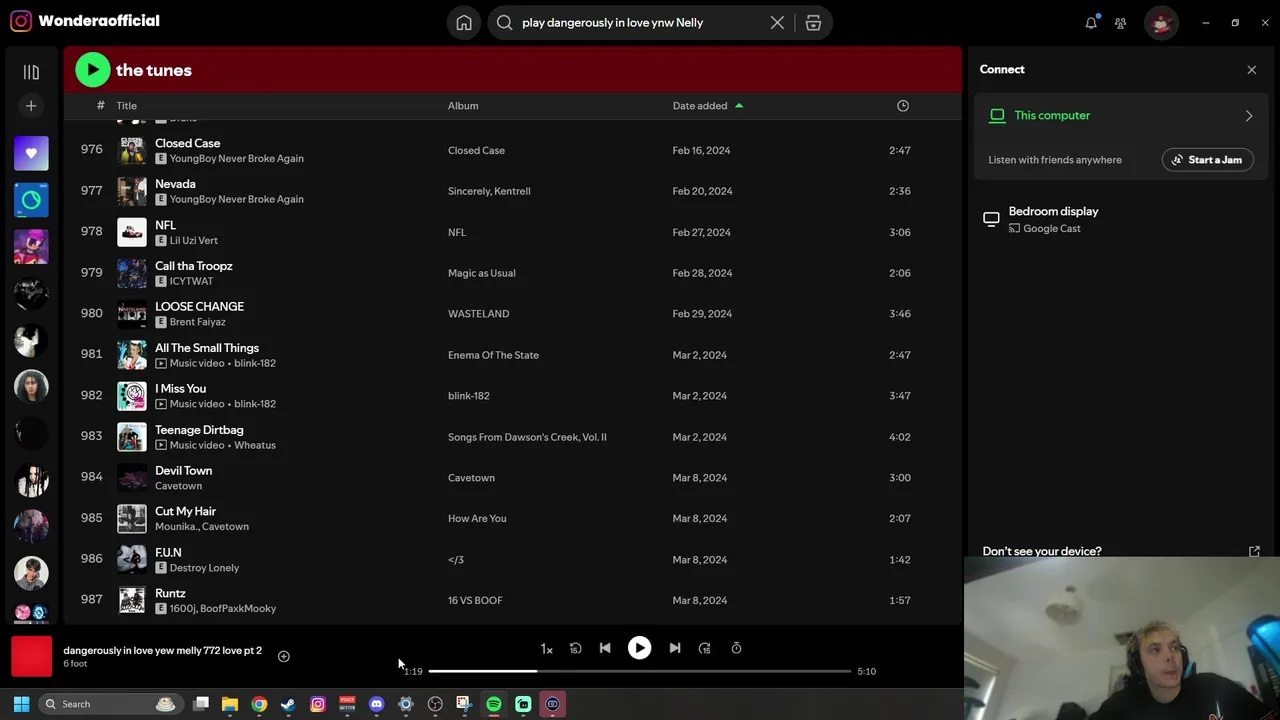
Task: Open the 16 VS BOOF album
Action: [x=475, y=601]
